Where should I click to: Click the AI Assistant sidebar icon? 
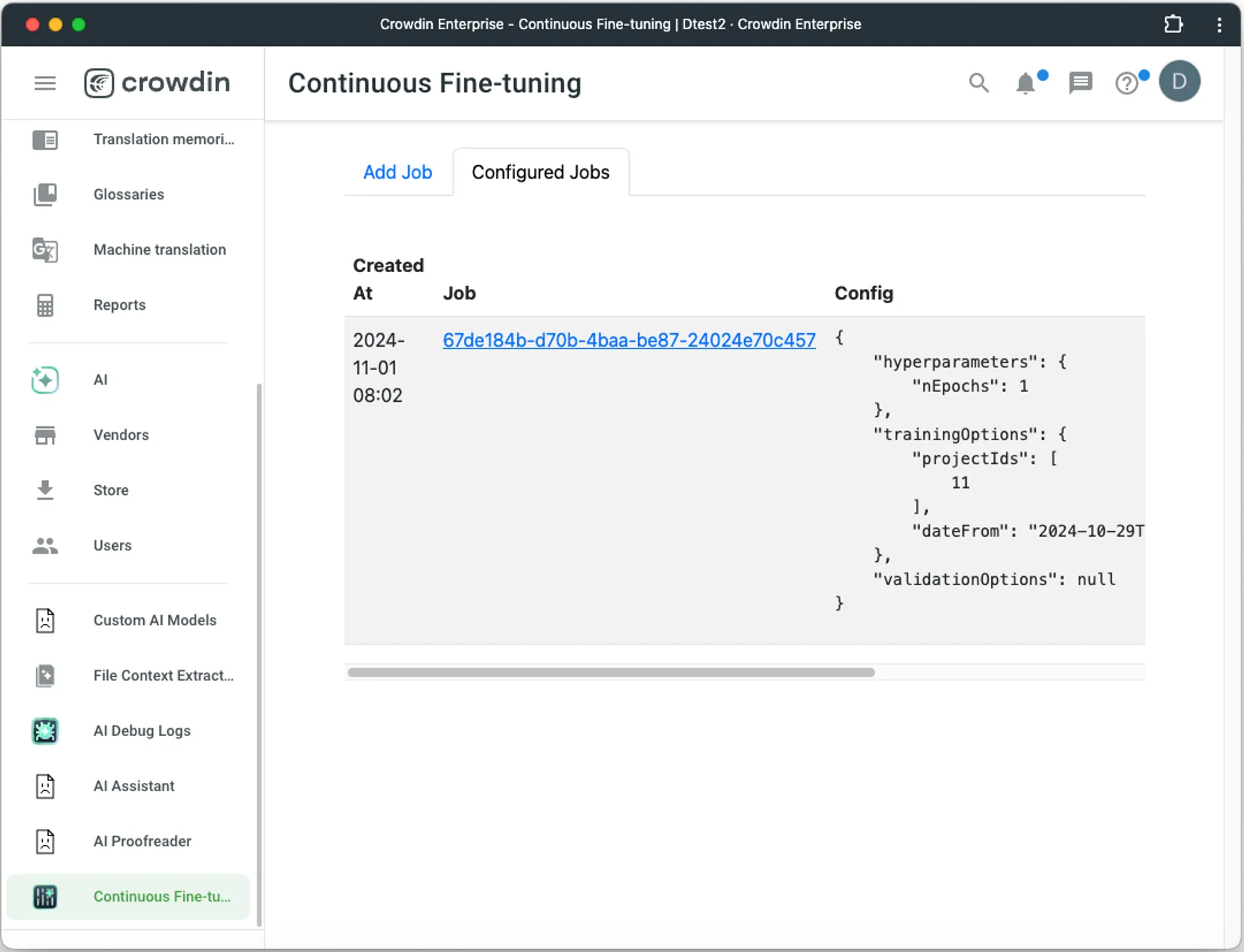click(x=45, y=786)
